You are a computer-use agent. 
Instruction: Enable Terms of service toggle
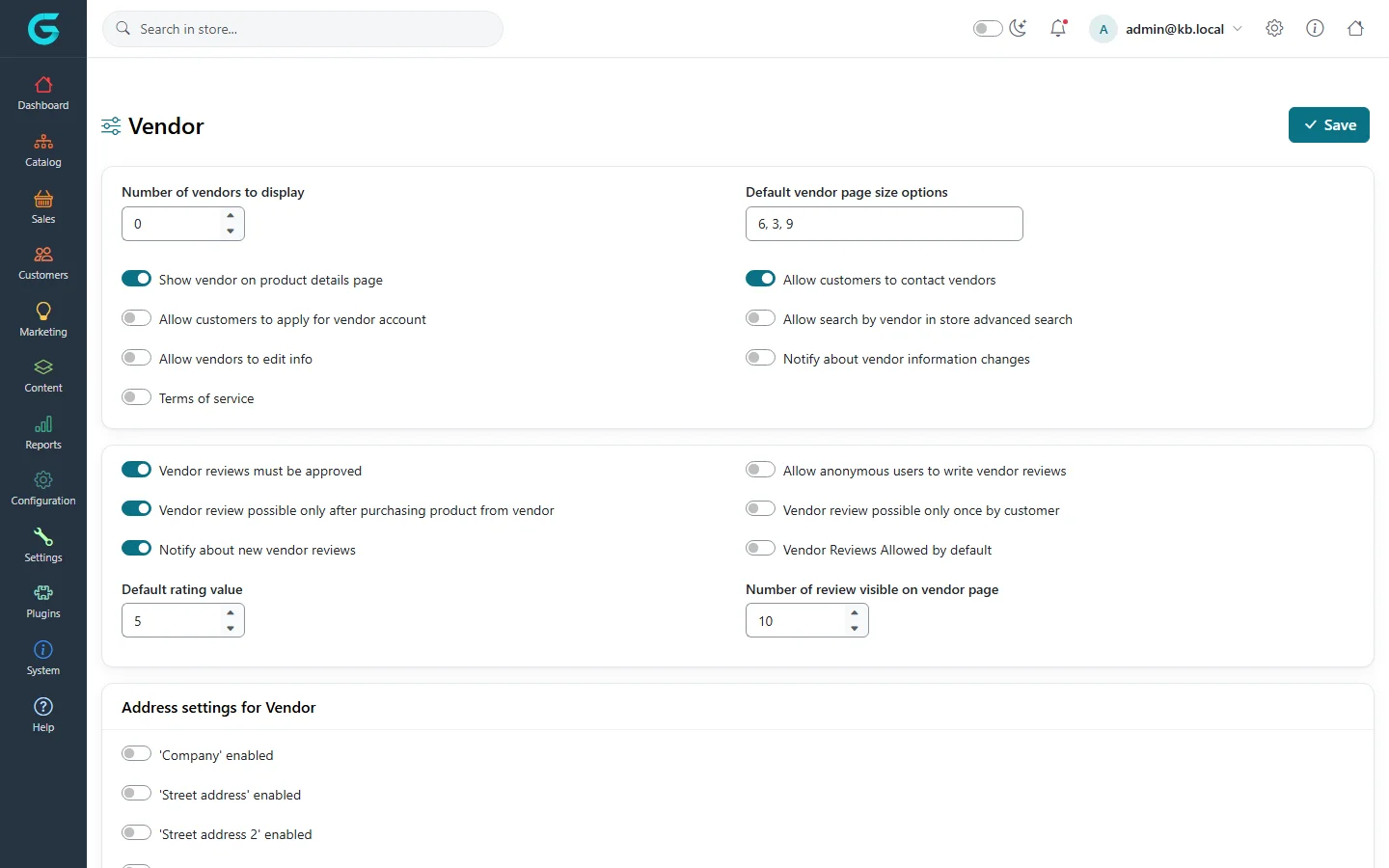136,397
